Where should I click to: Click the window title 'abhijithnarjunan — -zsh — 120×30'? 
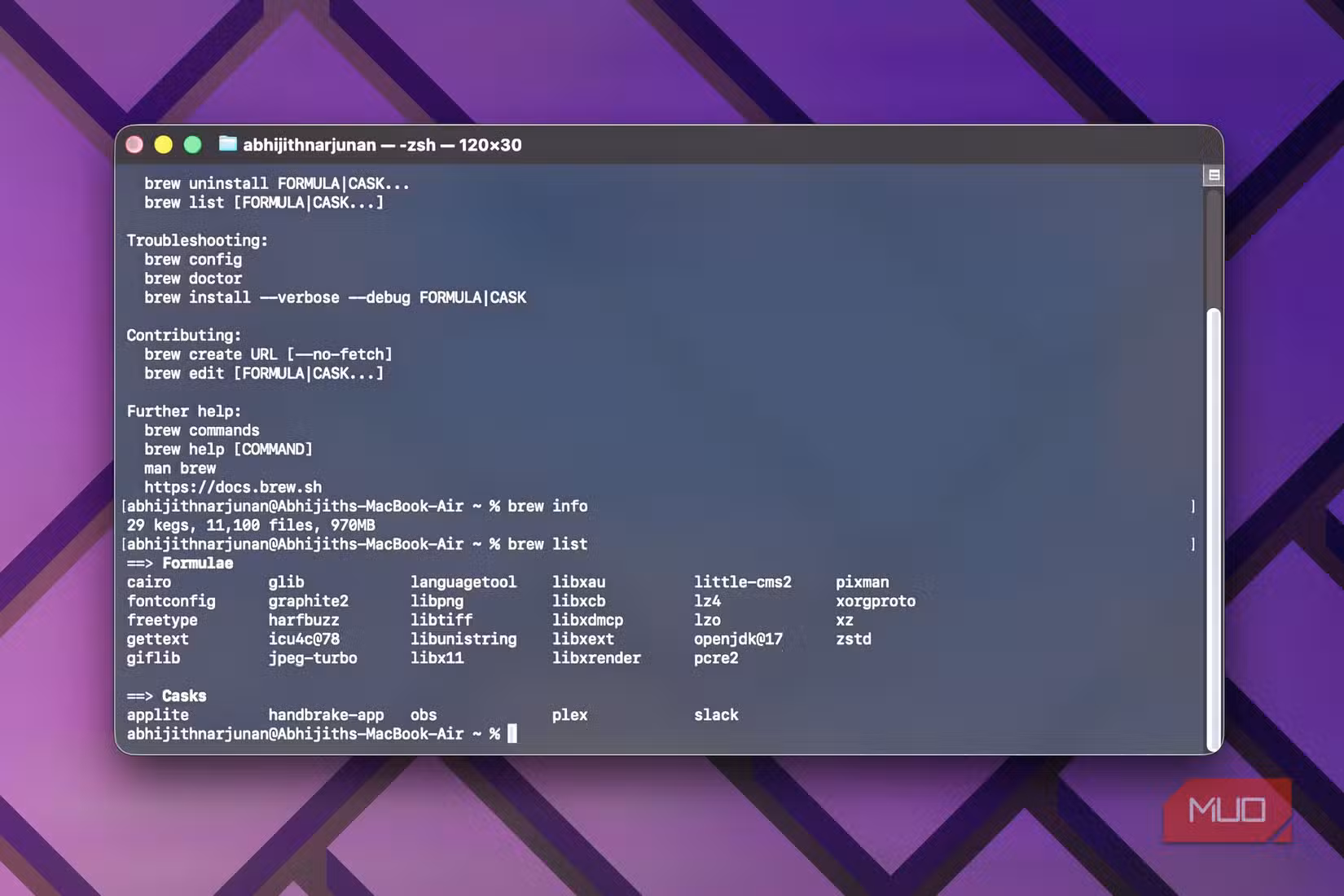coord(382,145)
